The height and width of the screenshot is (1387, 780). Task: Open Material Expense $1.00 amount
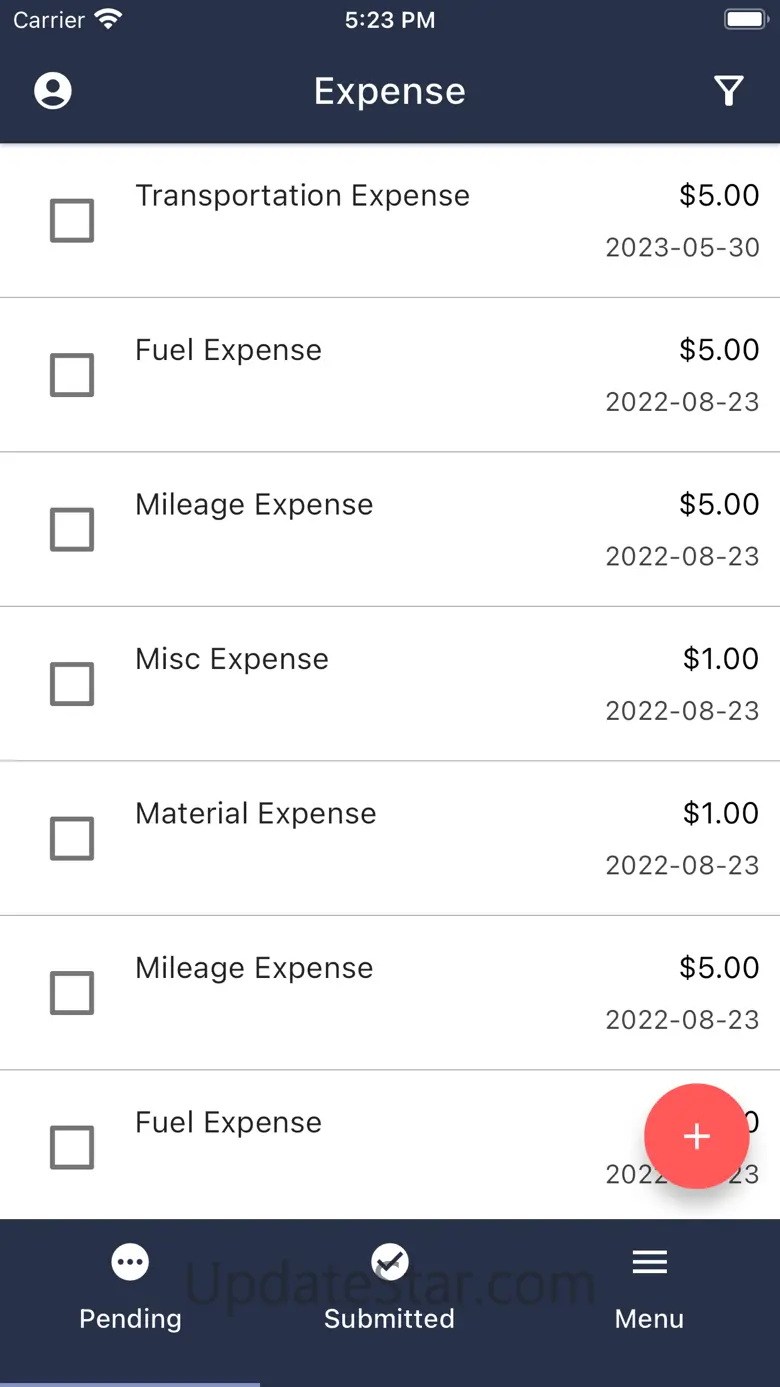(721, 813)
